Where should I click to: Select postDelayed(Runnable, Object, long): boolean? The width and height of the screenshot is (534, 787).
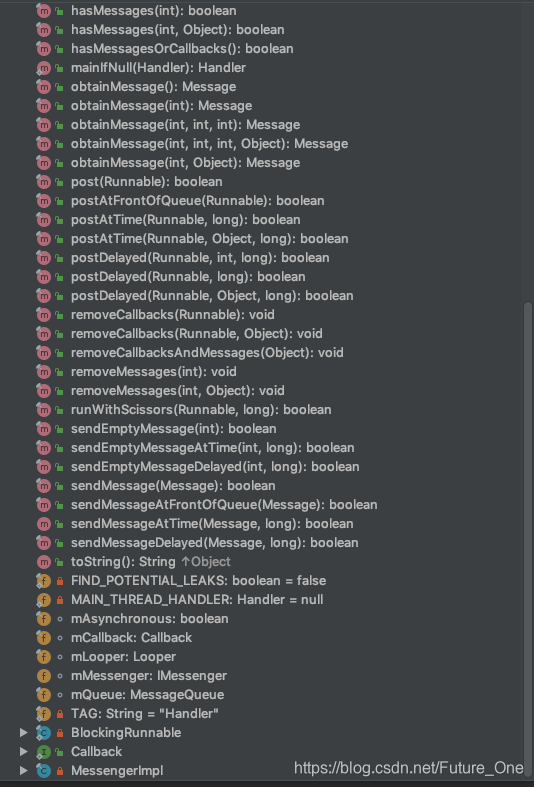point(212,296)
